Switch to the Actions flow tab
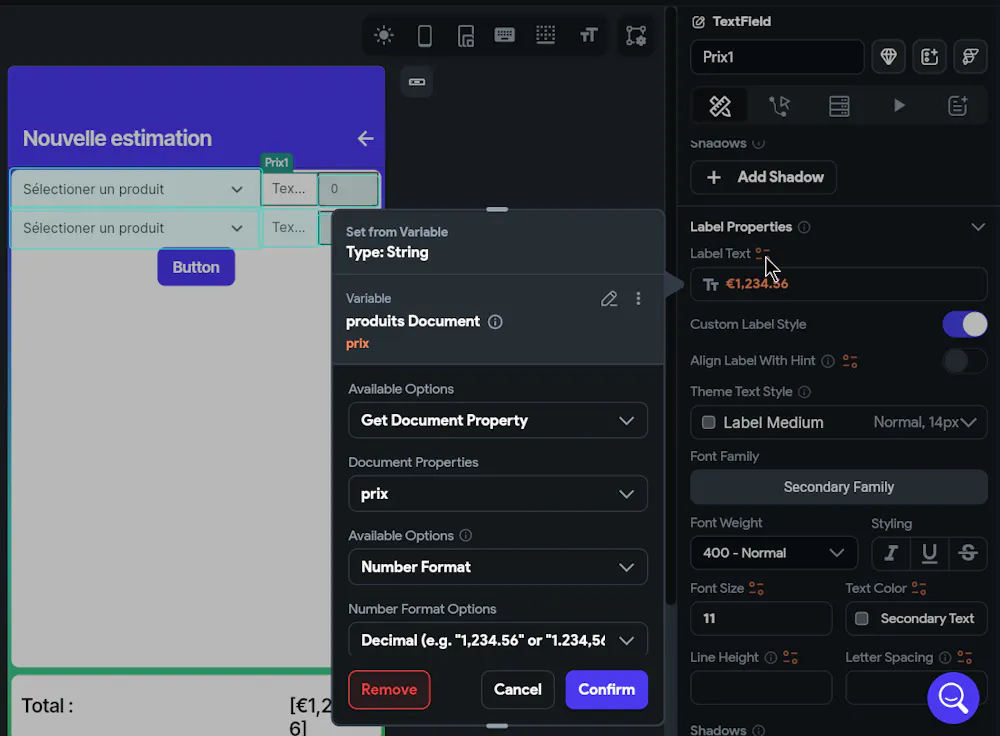 coord(779,106)
